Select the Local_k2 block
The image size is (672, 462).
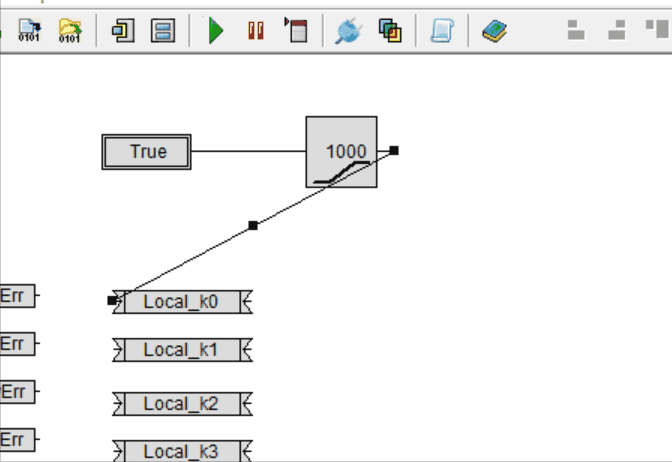click(182, 404)
